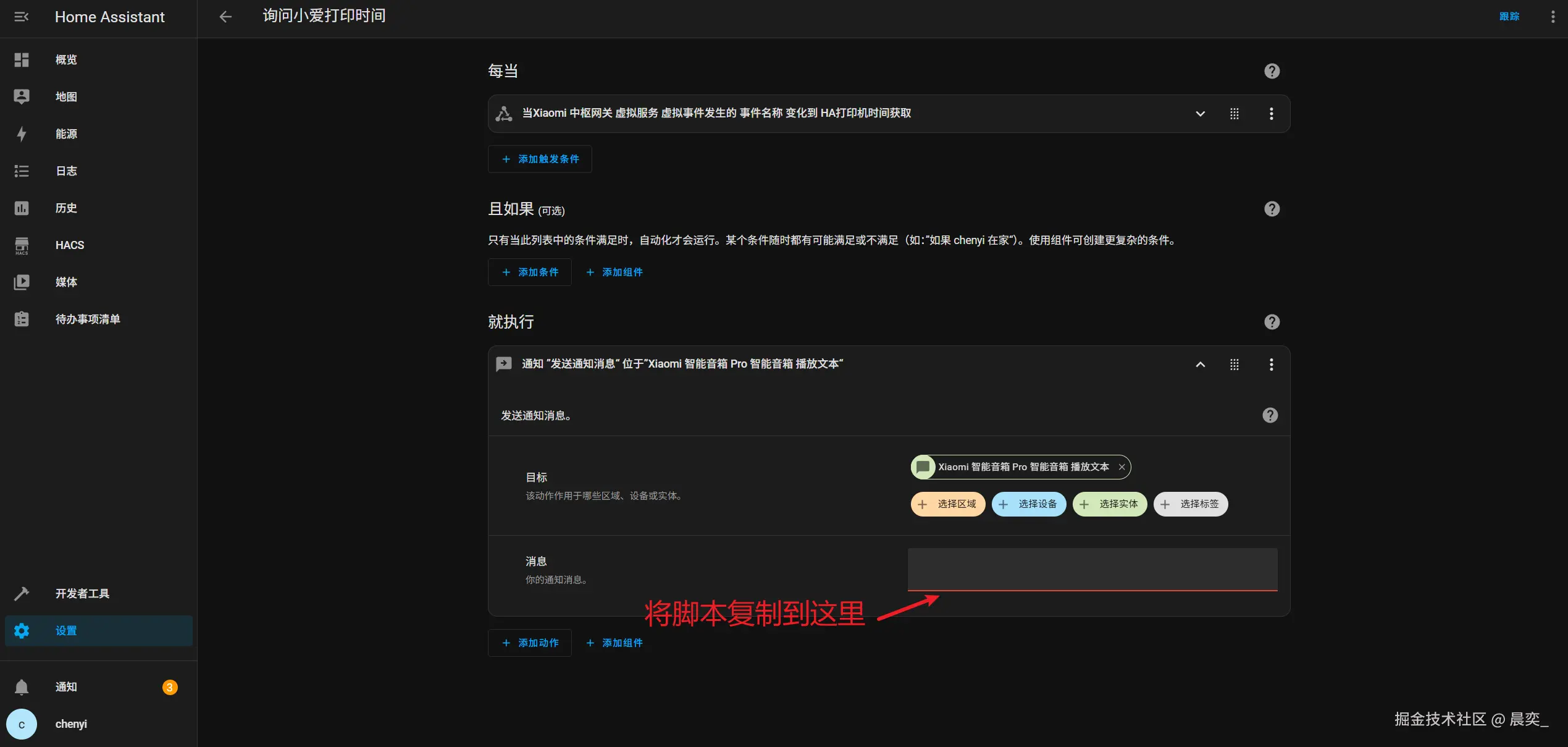The width and height of the screenshot is (1568, 747).
Task: Click 添加触发条件 to add a trigger
Action: [539, 159]
